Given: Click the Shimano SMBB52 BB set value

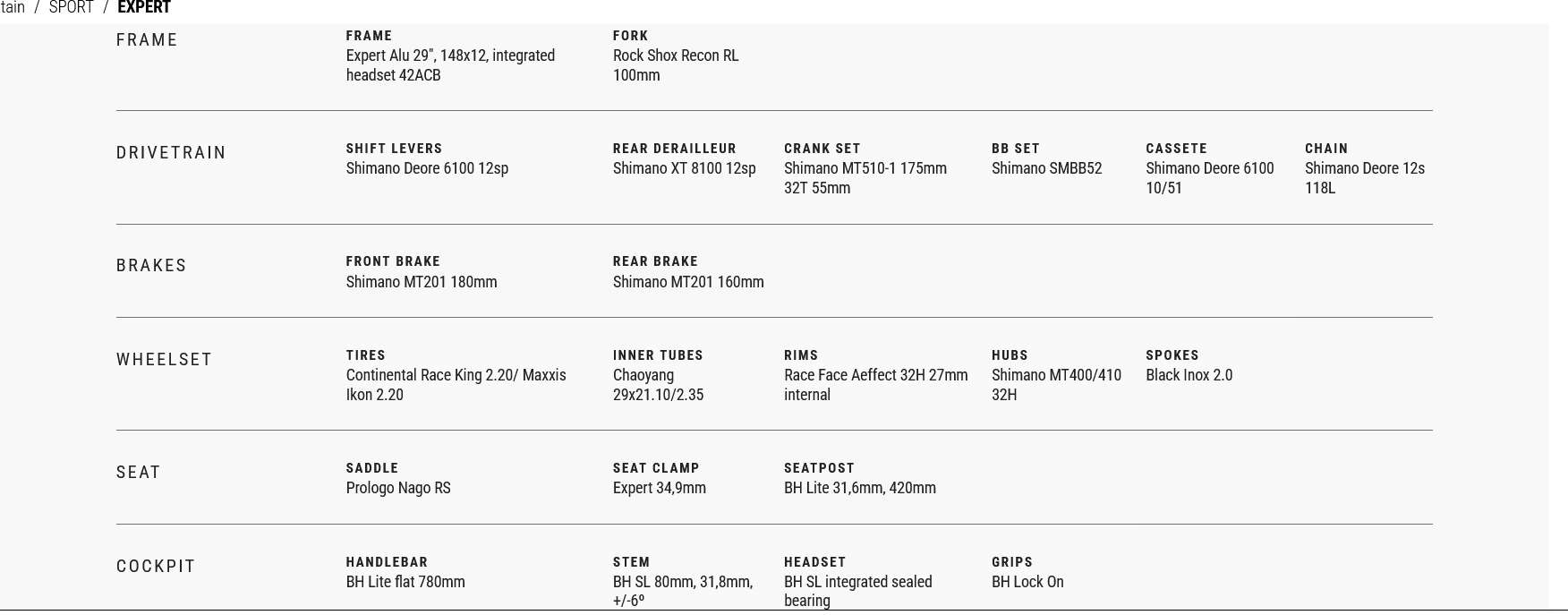Looking at the screenshot, I should 1046,168.
